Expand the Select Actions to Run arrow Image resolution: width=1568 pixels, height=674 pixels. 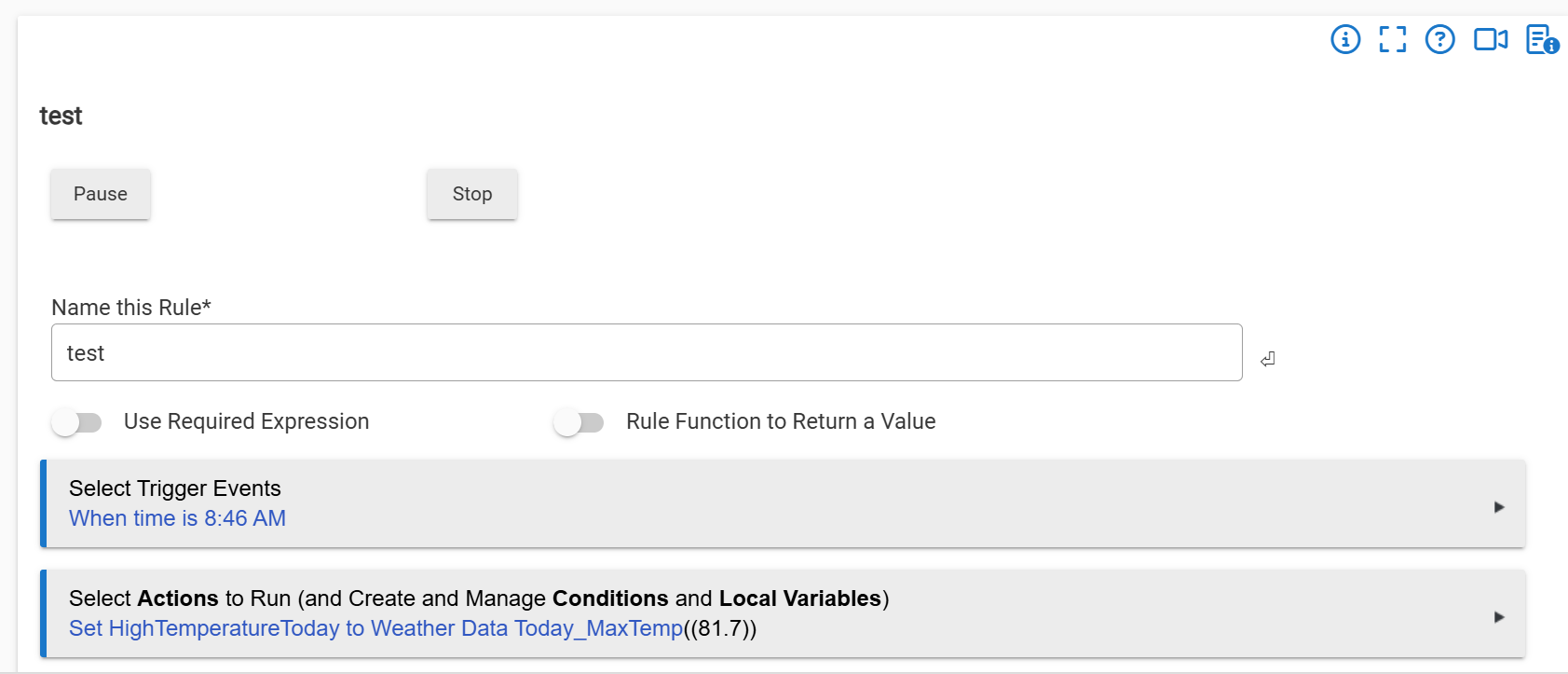[1499, 617]
